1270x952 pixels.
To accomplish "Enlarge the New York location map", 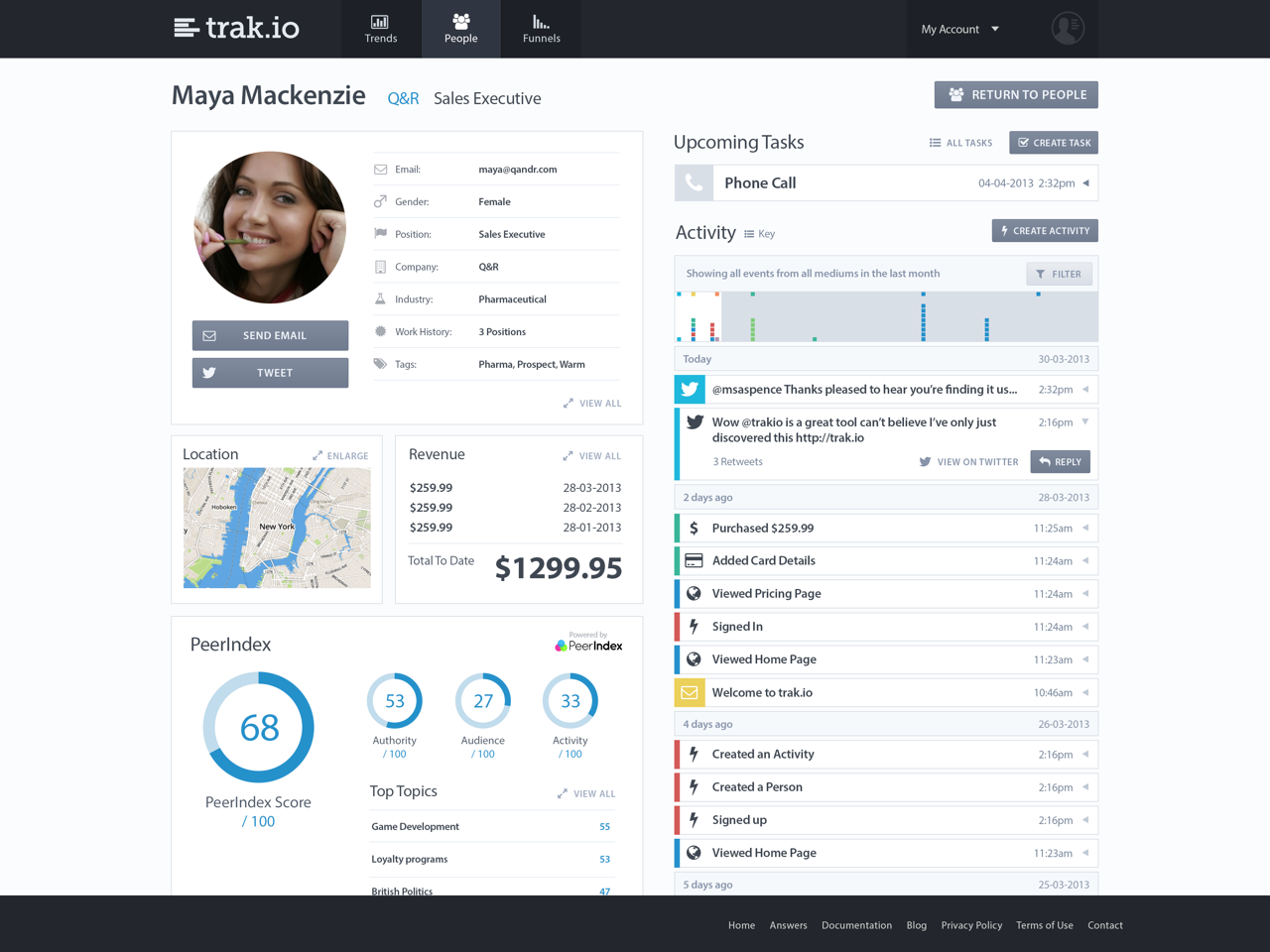I will tap(340, 456).
